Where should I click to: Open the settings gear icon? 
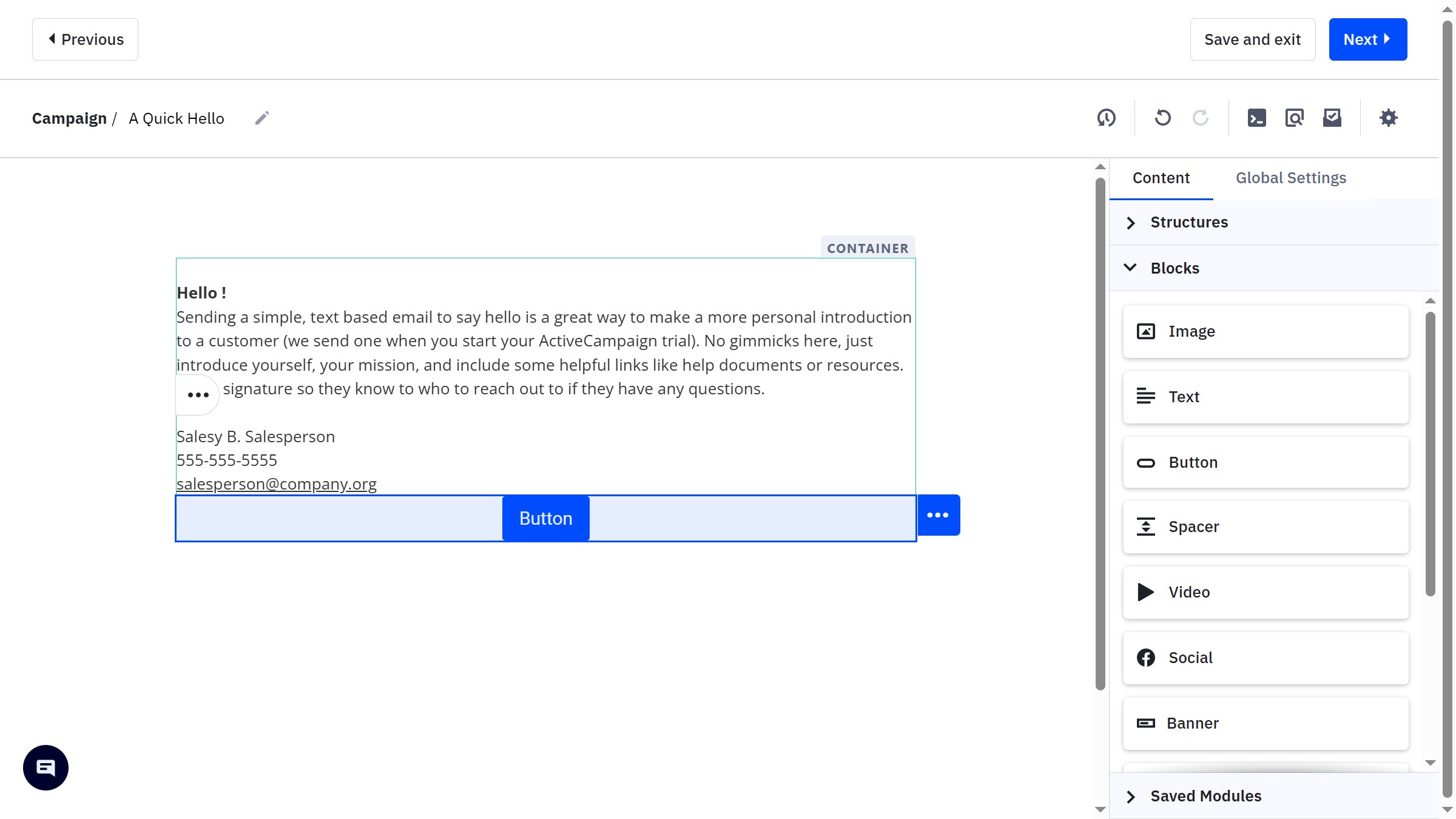tap(1388, 118)
